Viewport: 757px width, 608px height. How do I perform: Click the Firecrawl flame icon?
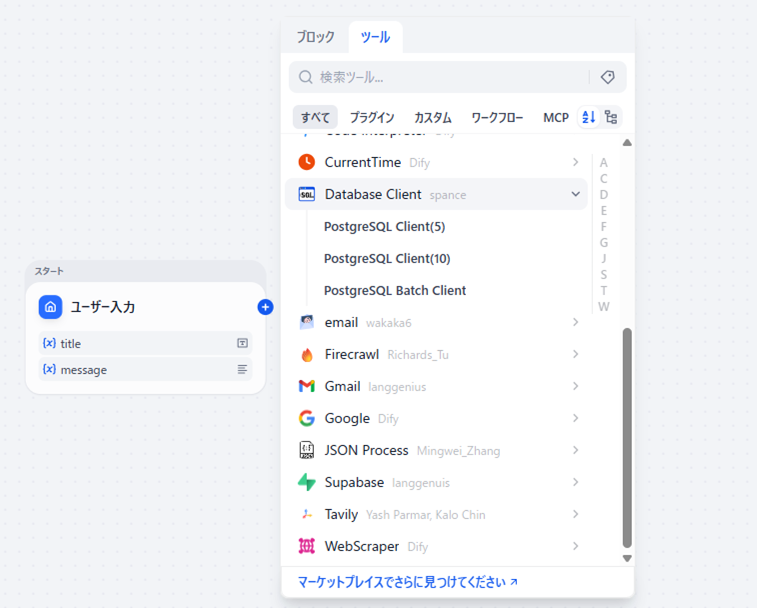307,354
